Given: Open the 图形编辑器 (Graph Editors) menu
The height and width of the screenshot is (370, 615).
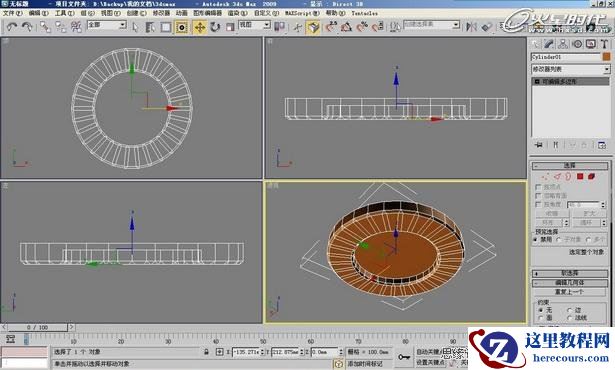Looking at the screenshot, I should (207, 13).
